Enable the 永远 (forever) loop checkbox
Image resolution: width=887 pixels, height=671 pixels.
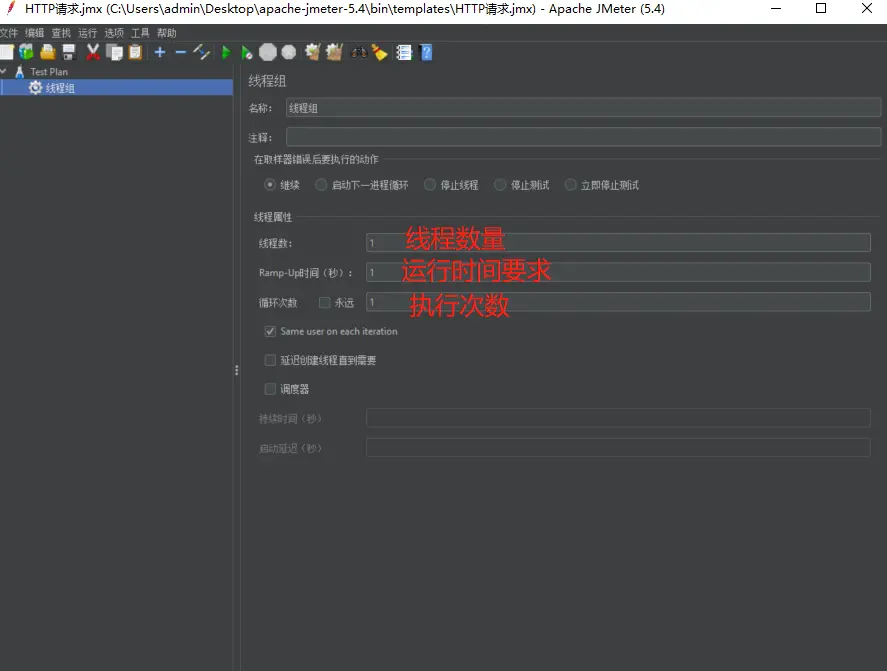pos(324,302)
